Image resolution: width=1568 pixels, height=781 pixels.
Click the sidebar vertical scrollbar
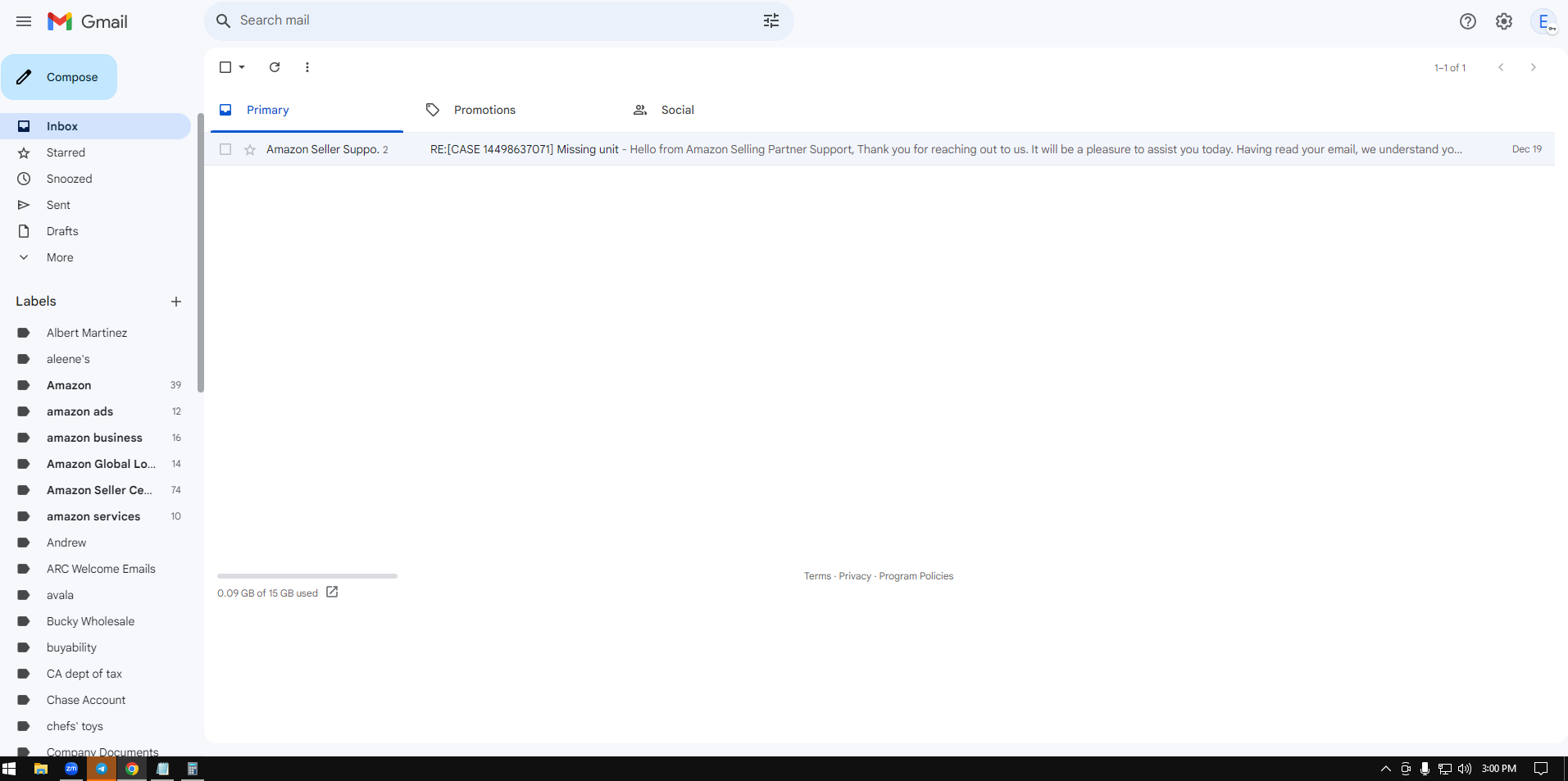click(x=201, y=254)
